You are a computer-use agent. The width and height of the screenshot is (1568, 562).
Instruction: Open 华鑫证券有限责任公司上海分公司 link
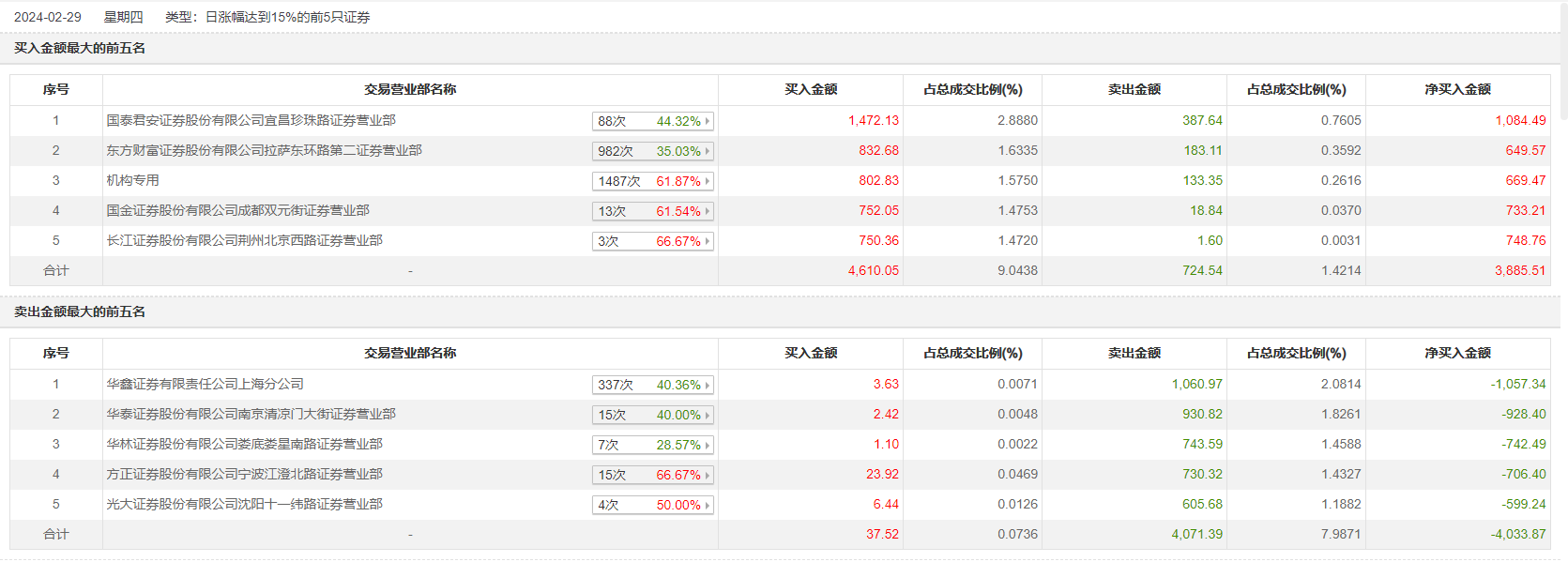point(205,384)
